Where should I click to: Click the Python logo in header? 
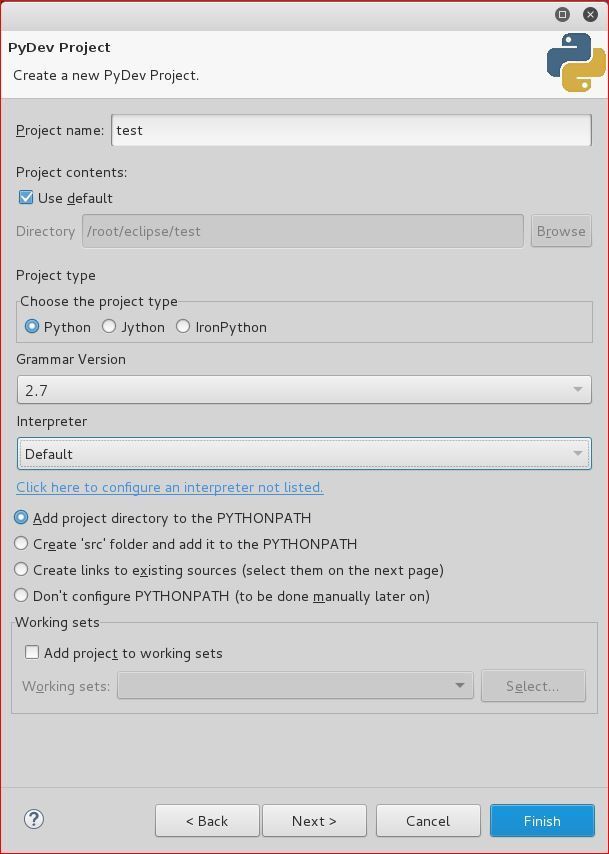576,62
